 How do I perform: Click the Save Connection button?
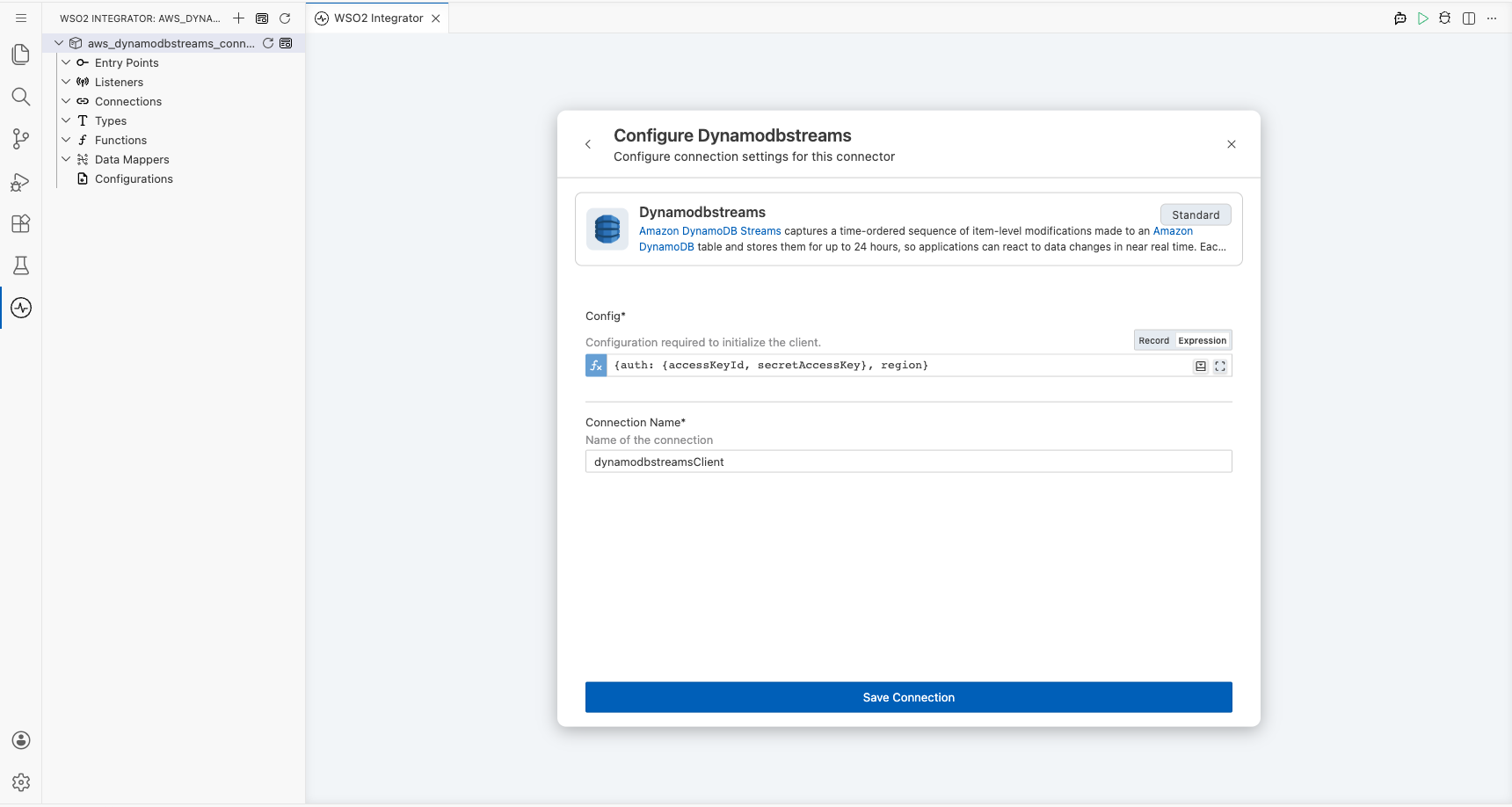[x=908, y=697]
